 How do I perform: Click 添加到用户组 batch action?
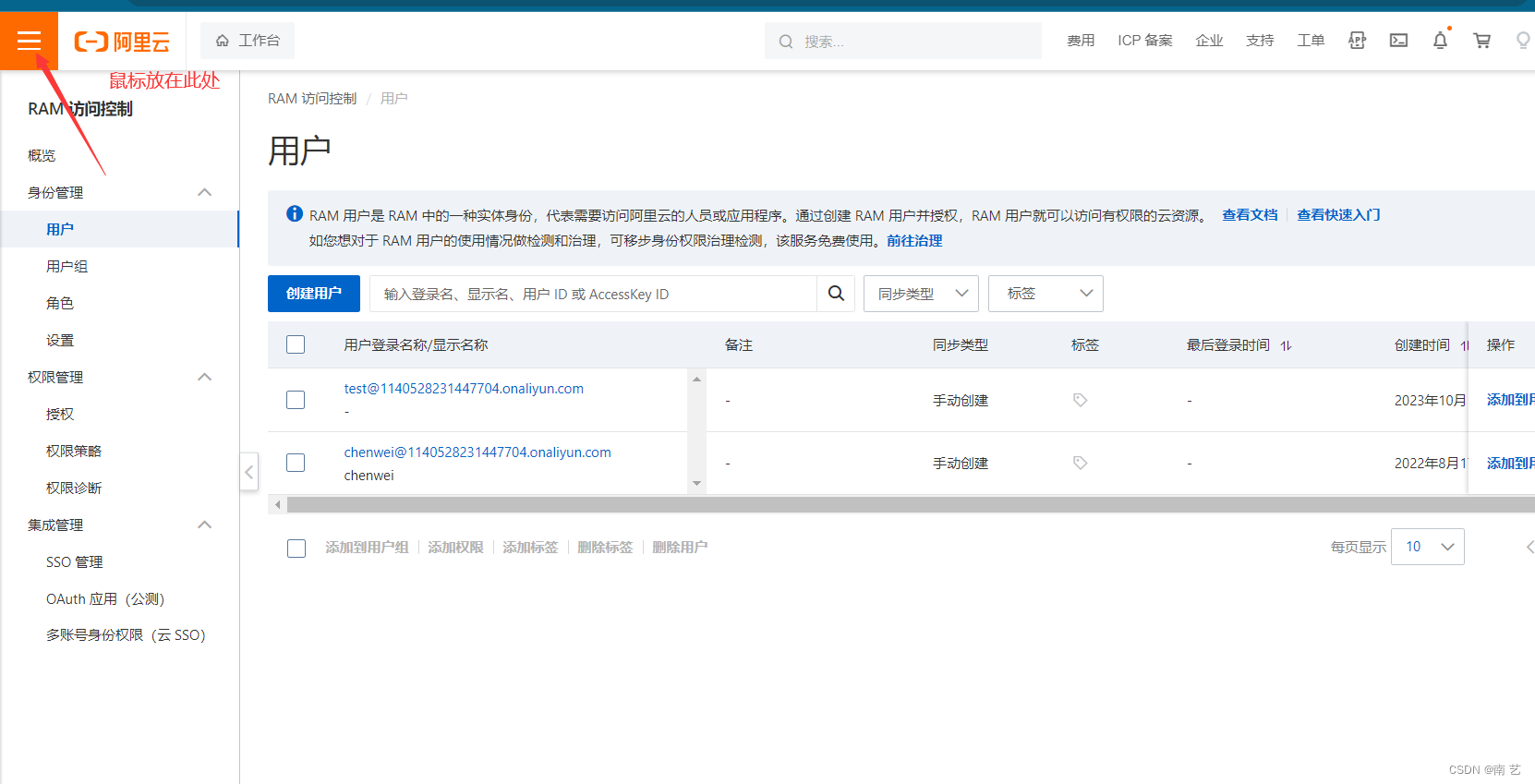click(367, 548)
